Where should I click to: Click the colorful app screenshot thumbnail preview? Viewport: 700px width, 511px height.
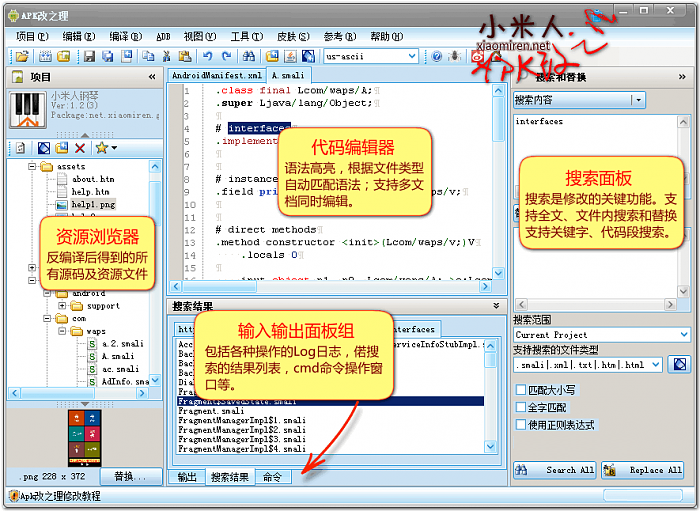pos(84,438)
